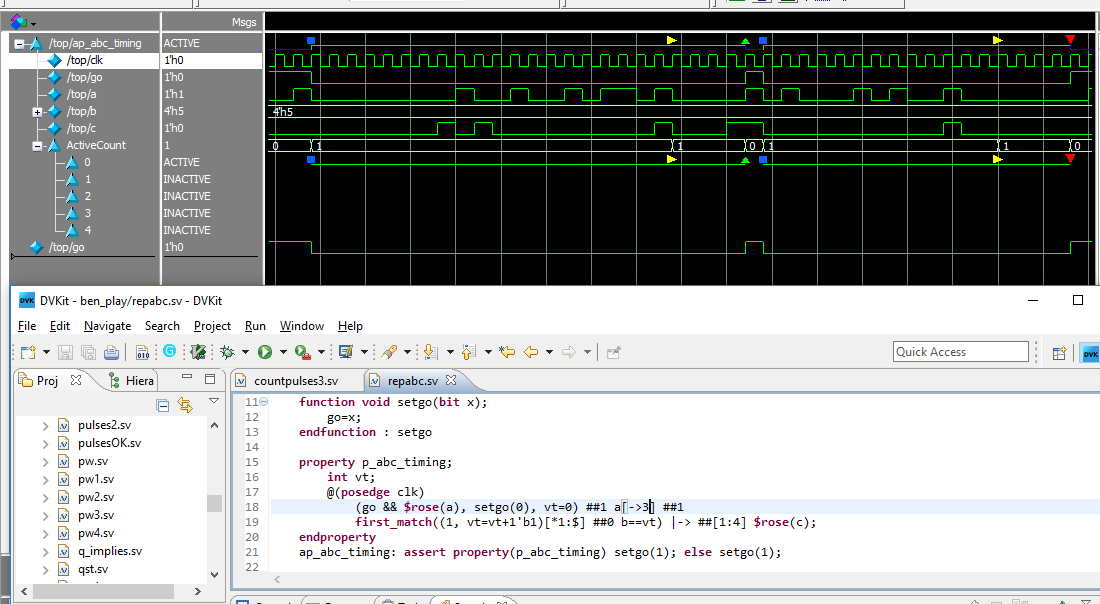This screenshot has height=604, width=1100.
Task: Select the /top/clk signal in waveform
Action: (84, 60)
